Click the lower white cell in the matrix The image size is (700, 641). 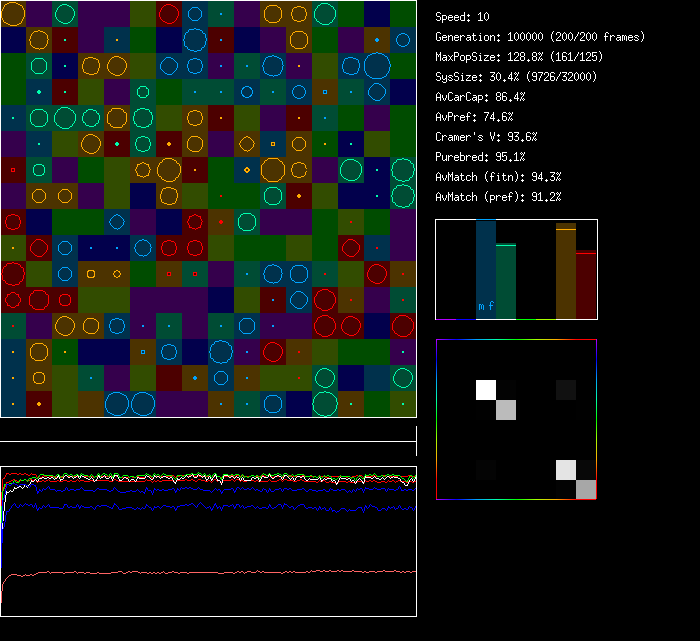click(566, 470)
